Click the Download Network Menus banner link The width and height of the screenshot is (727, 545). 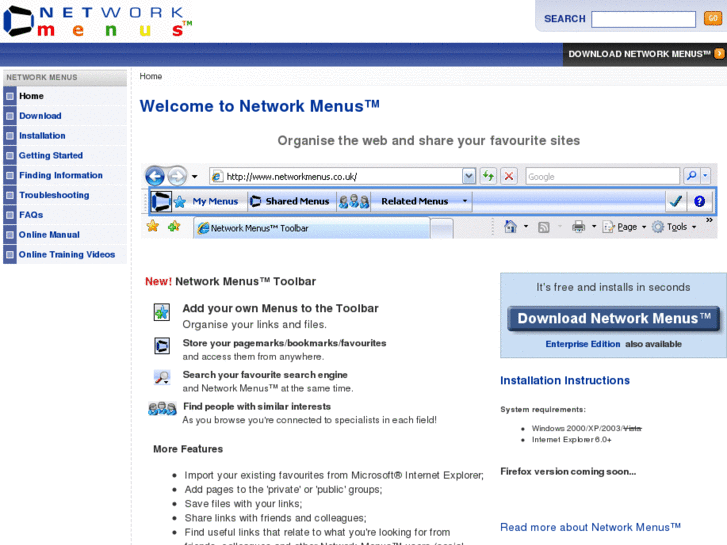[639, 54]
